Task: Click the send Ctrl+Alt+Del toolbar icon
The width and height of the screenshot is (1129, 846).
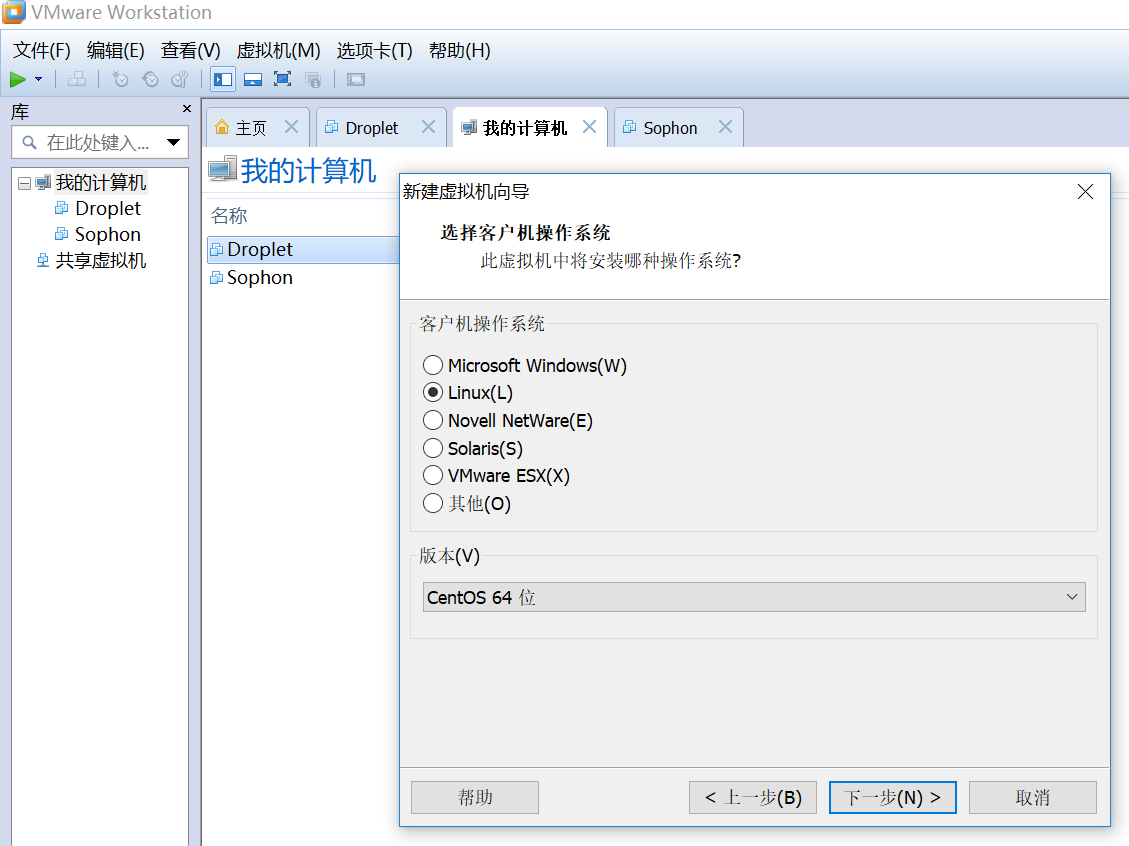Action: point(77,79)
